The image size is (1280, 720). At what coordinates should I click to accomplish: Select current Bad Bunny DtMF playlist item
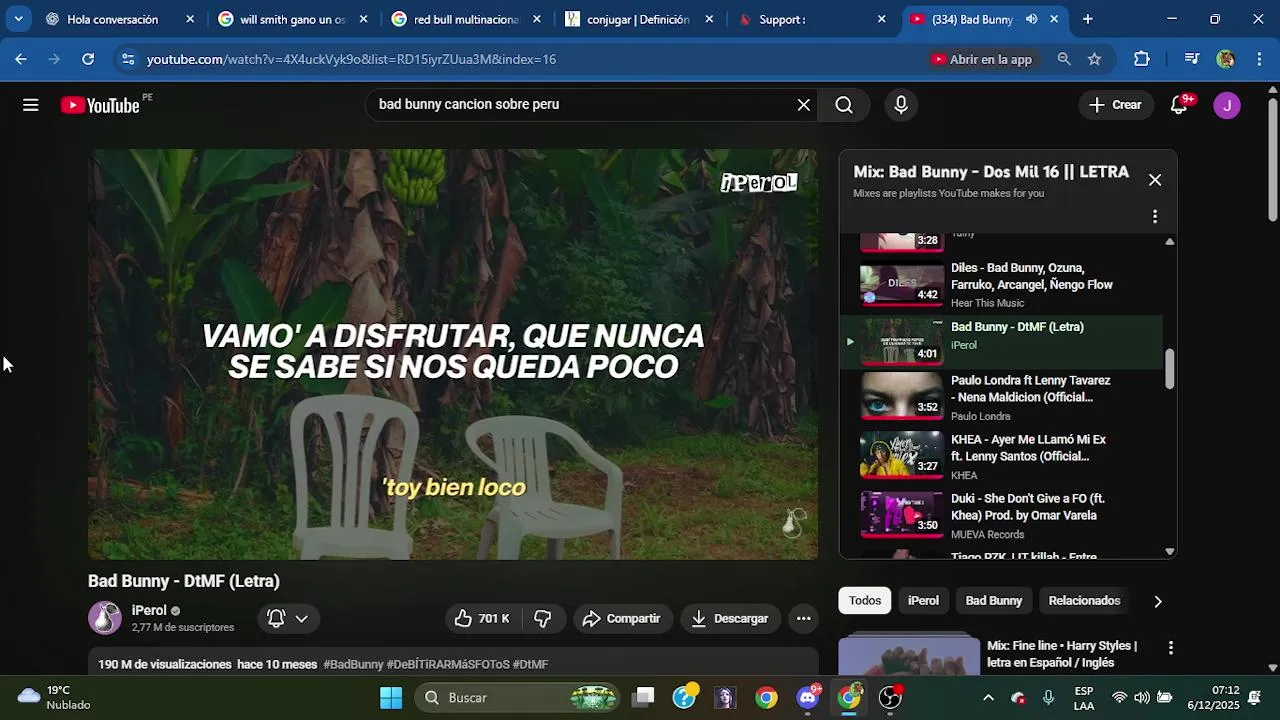1001,342
